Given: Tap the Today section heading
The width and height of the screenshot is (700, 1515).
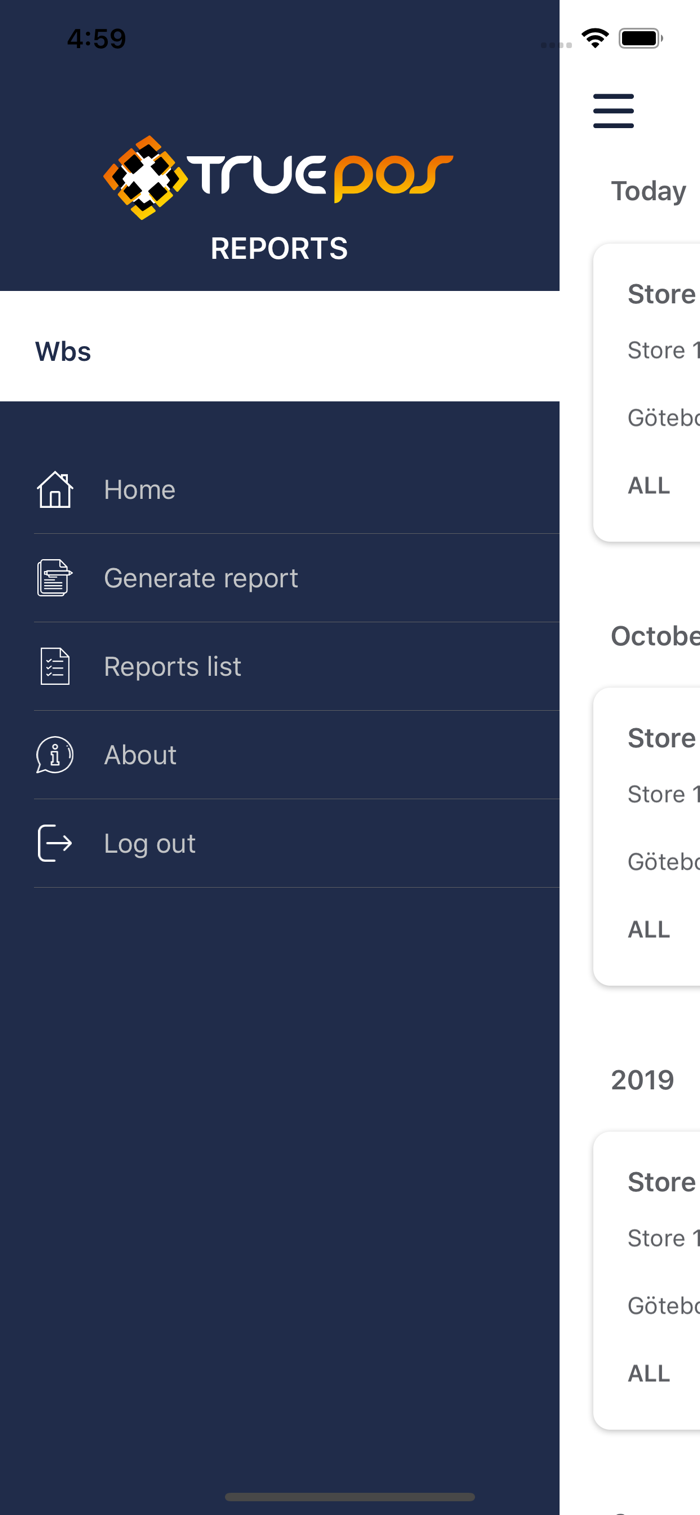Looking at the screenshot, I should tap(649, 191).
